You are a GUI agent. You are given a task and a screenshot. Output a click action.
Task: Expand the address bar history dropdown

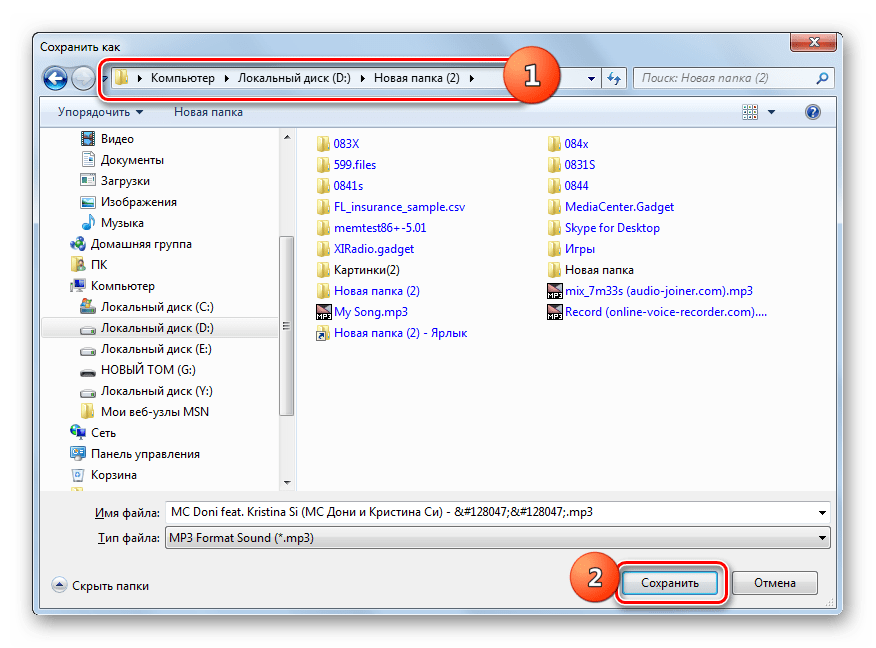tap(592, 78)
